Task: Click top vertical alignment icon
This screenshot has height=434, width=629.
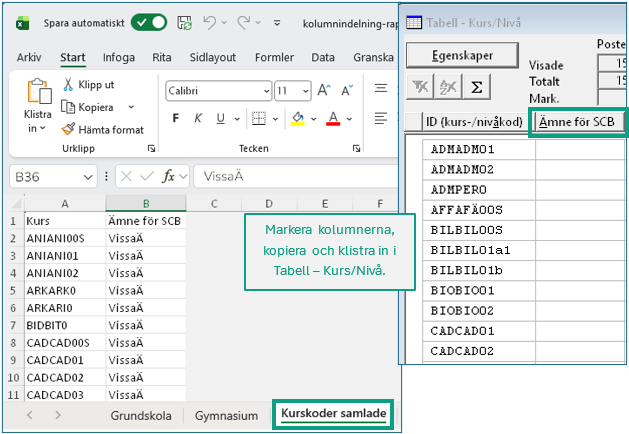Action: coord(381,88)
